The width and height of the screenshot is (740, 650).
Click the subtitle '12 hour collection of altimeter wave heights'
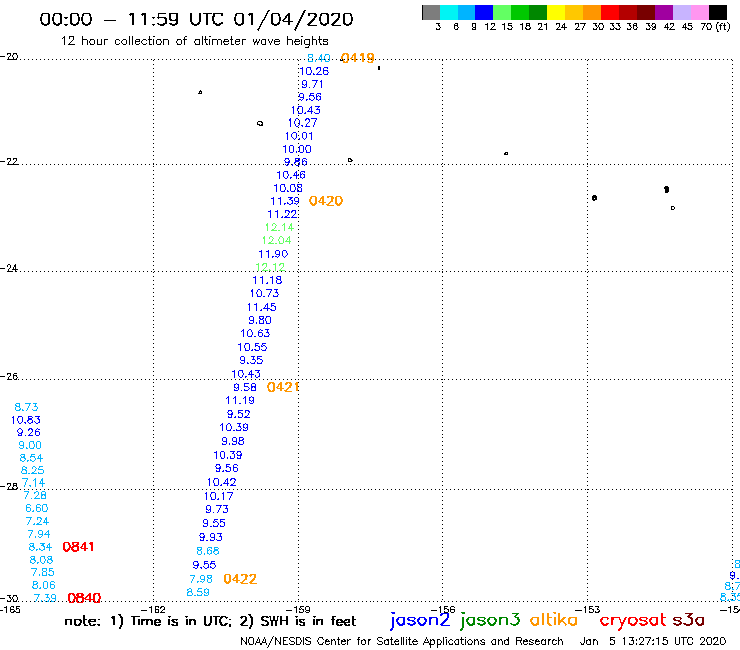[x=194, y=41]
